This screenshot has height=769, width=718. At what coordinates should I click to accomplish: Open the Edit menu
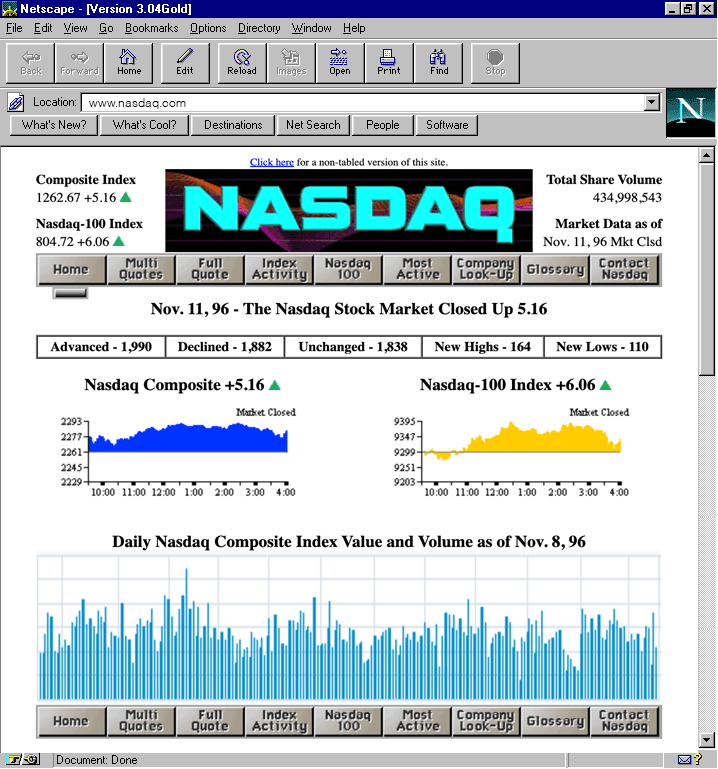(43, 28)
